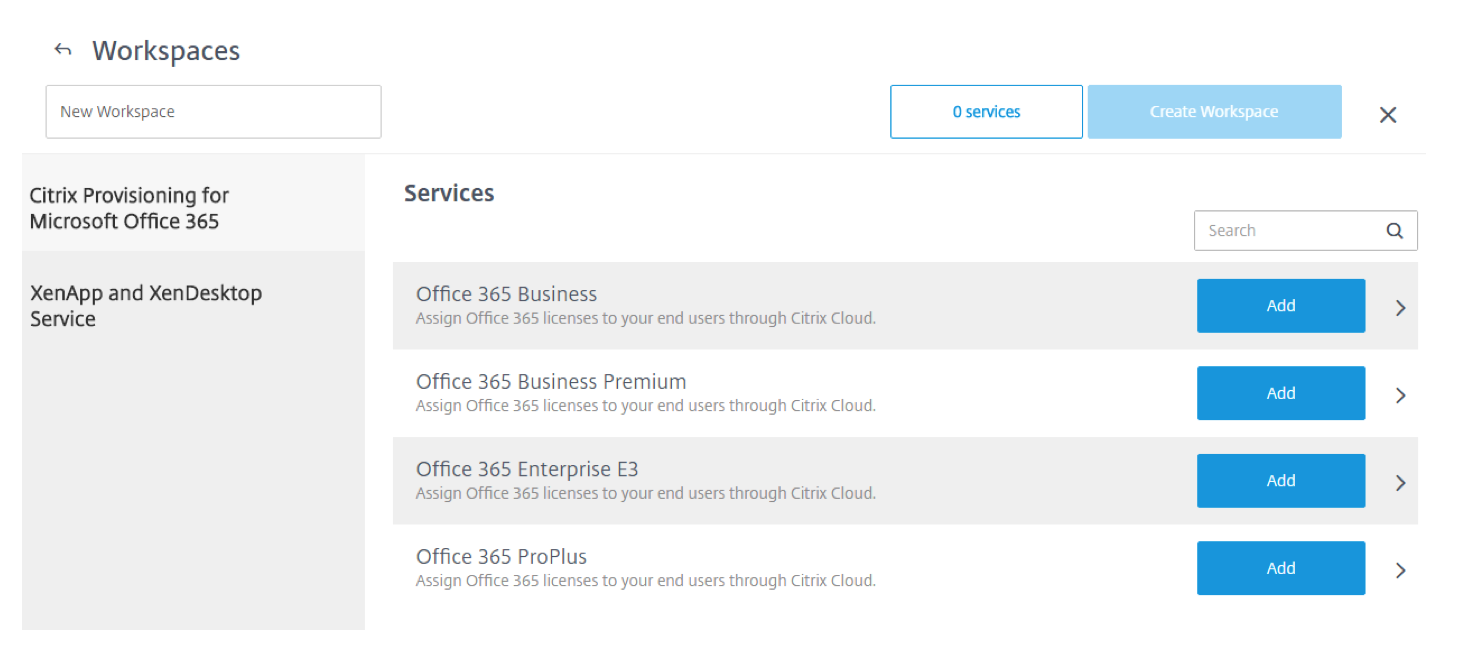Select the Office 365 Business row title
Image resolution: width=1460 pixels, height=652 pixels.
pyautogui.click(x=506, y=294)
